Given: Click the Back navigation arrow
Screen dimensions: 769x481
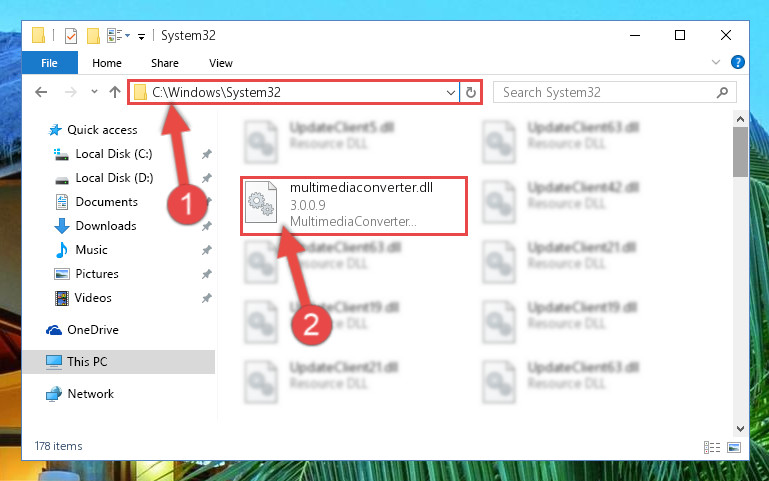Looking at the screenshot, I should click(41, 92).
